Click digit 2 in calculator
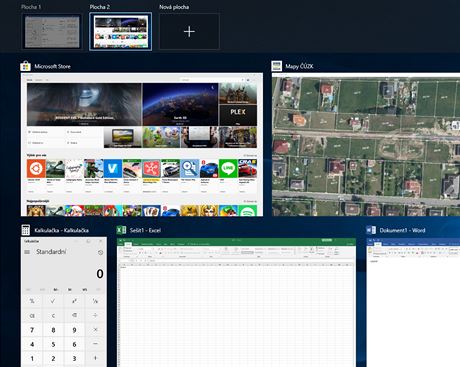This screenshot has width=460, height=367. (53, 358)
